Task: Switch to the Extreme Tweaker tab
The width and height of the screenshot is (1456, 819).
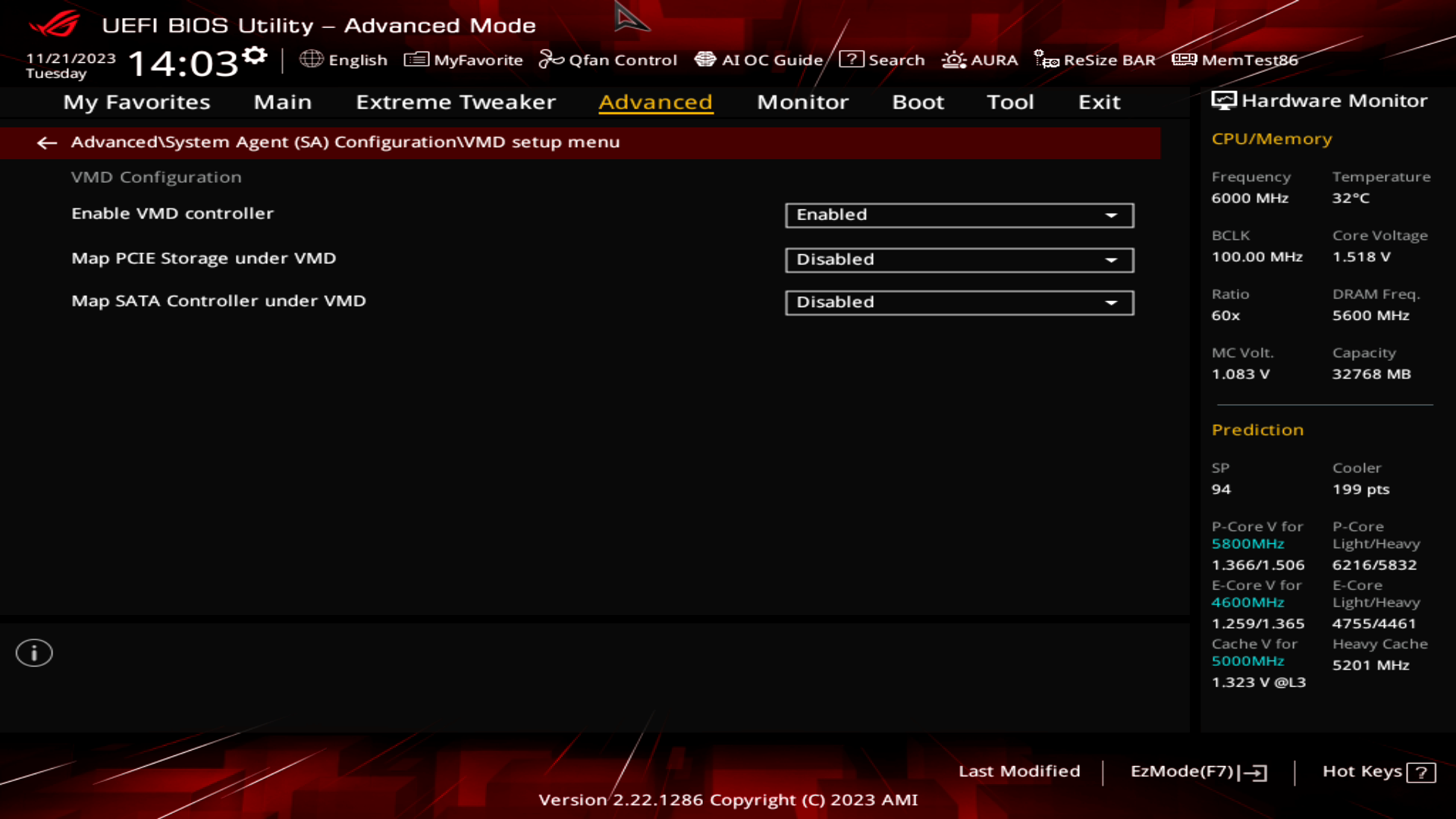Action: click(x=455, y=102)
